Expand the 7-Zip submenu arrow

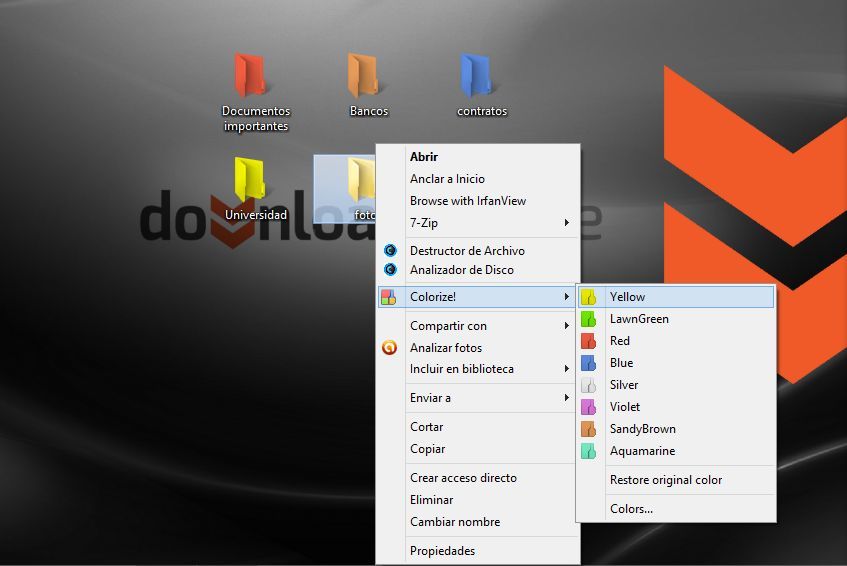point(566,223)
